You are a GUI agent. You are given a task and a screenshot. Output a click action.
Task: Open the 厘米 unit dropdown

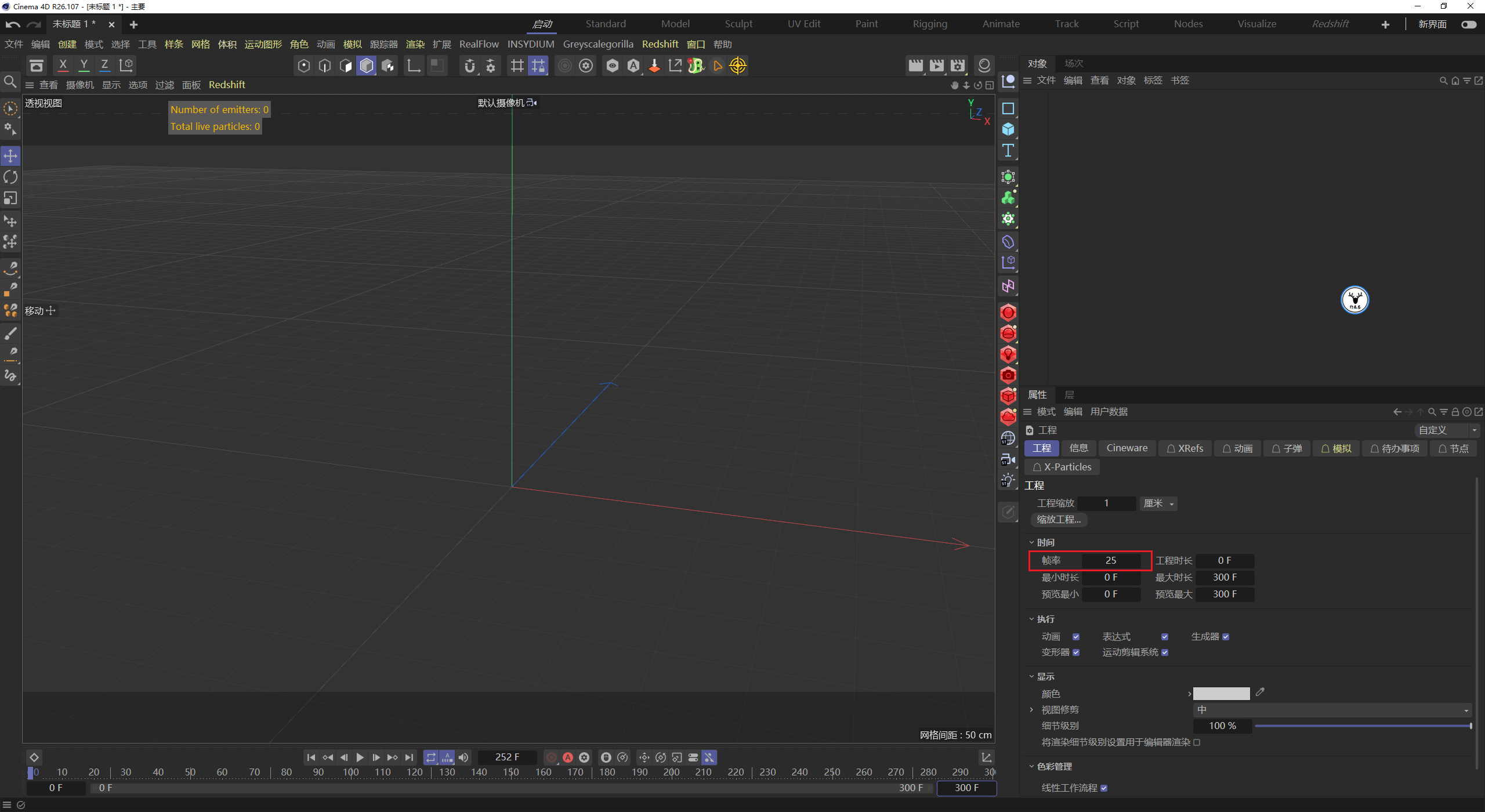click(x=1158, y=503)
